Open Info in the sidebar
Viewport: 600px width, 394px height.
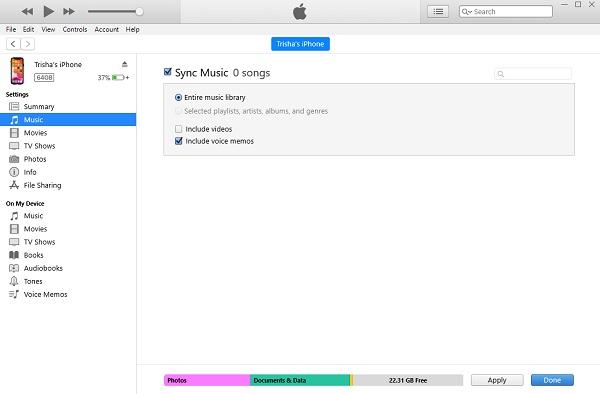coord(68,172)
